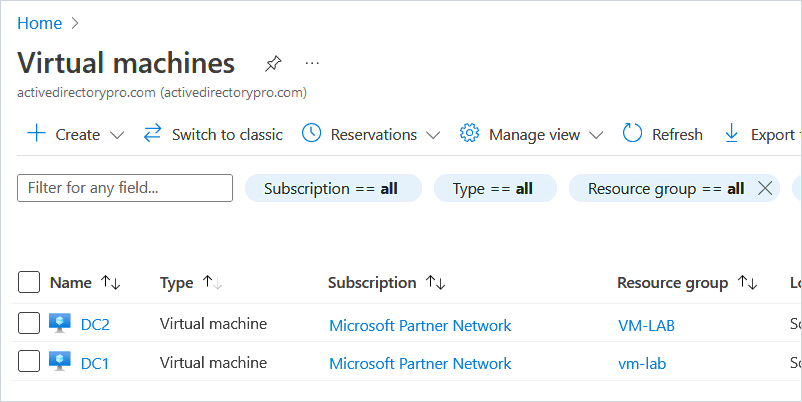Click the Name column header text
Viewport: 802px width, 402px height.
click(x=71, y=282)
